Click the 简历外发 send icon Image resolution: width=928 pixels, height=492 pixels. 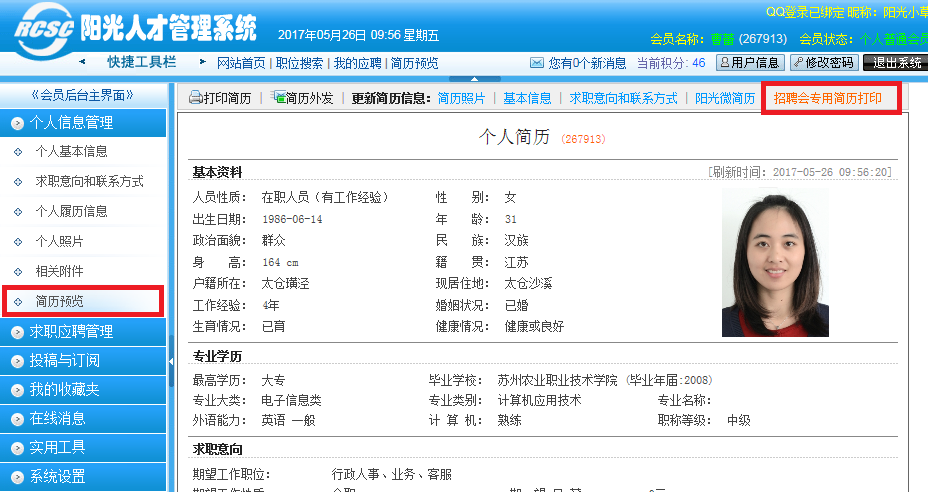coord(277,98)
